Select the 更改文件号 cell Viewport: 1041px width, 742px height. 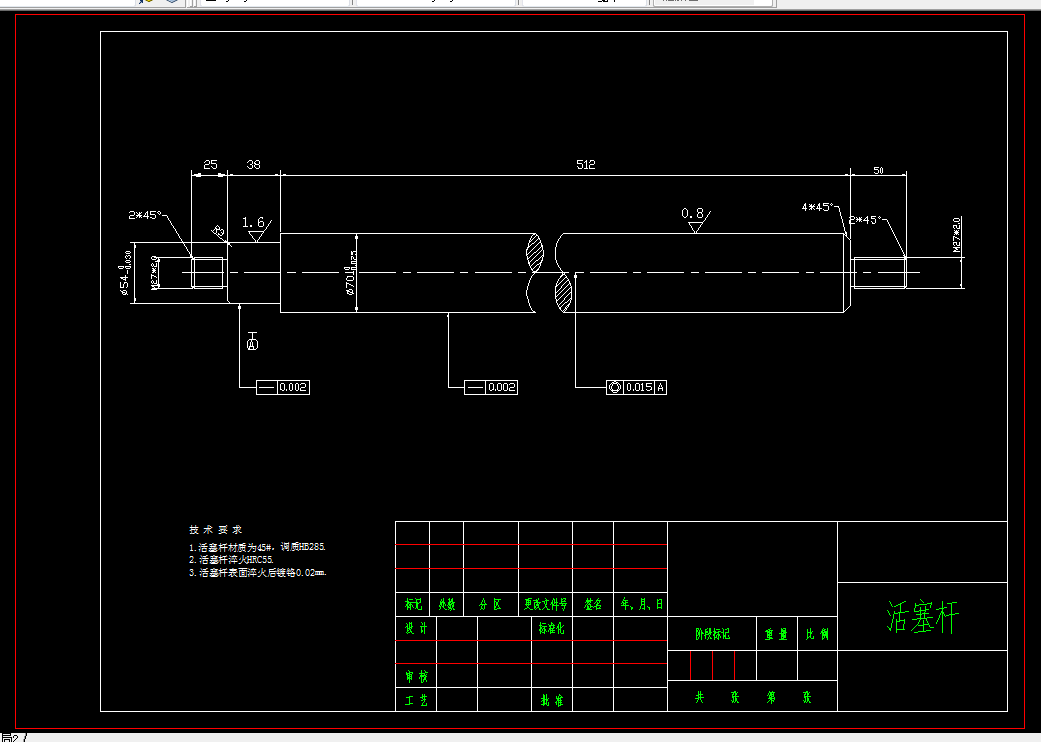pyautogui.click(x=546, y=604)
